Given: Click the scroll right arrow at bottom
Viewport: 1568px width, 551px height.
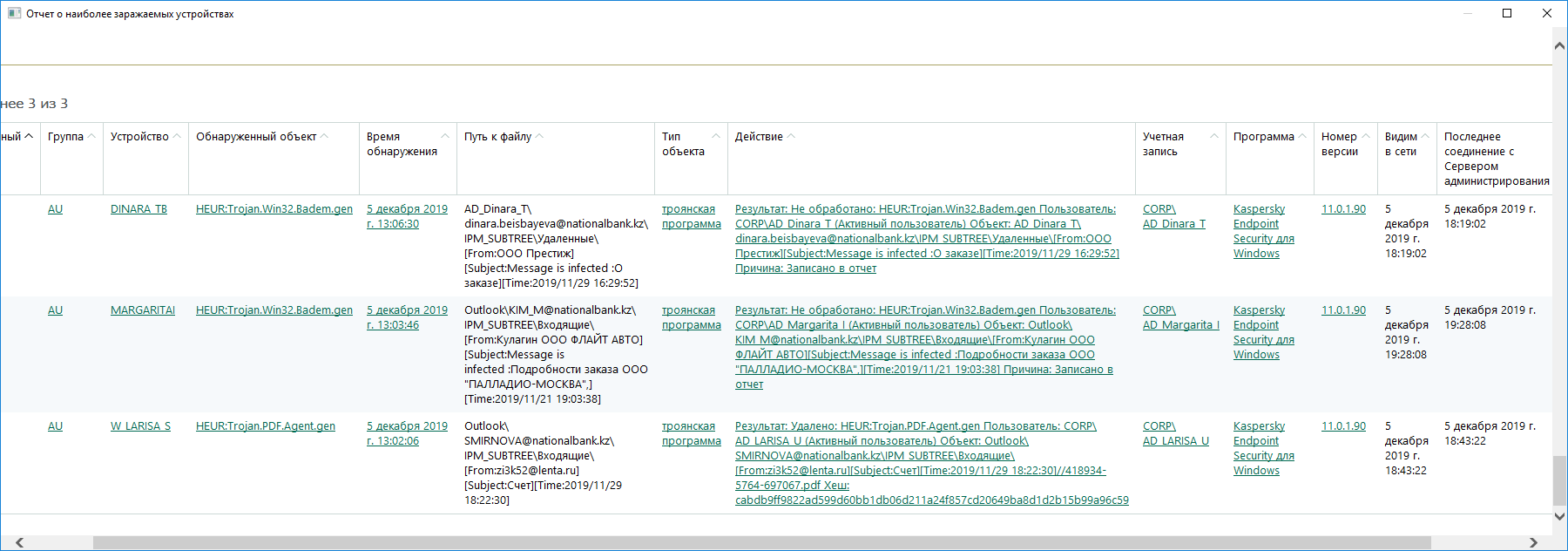Looking at the screenshot, I should click(1534, 542).
